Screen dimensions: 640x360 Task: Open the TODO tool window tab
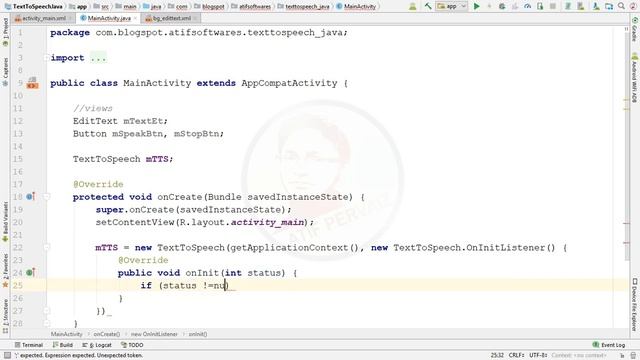coord(132,345)
